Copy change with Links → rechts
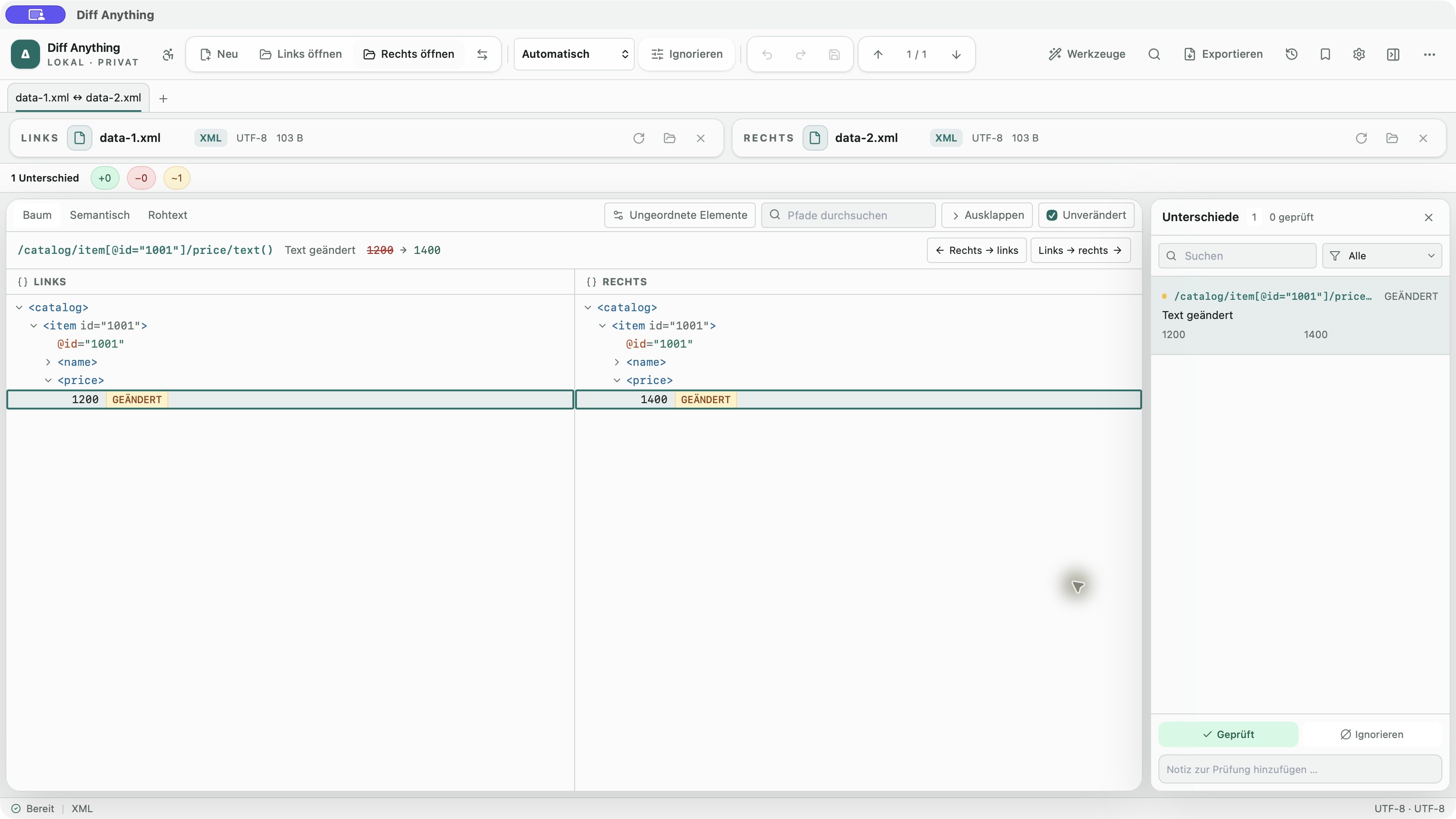 tap(1081, 250)
